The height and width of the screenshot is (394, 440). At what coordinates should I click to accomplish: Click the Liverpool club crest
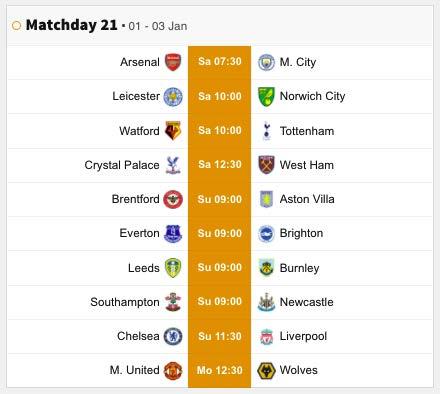pyautogui.click(x=266, y=337)
